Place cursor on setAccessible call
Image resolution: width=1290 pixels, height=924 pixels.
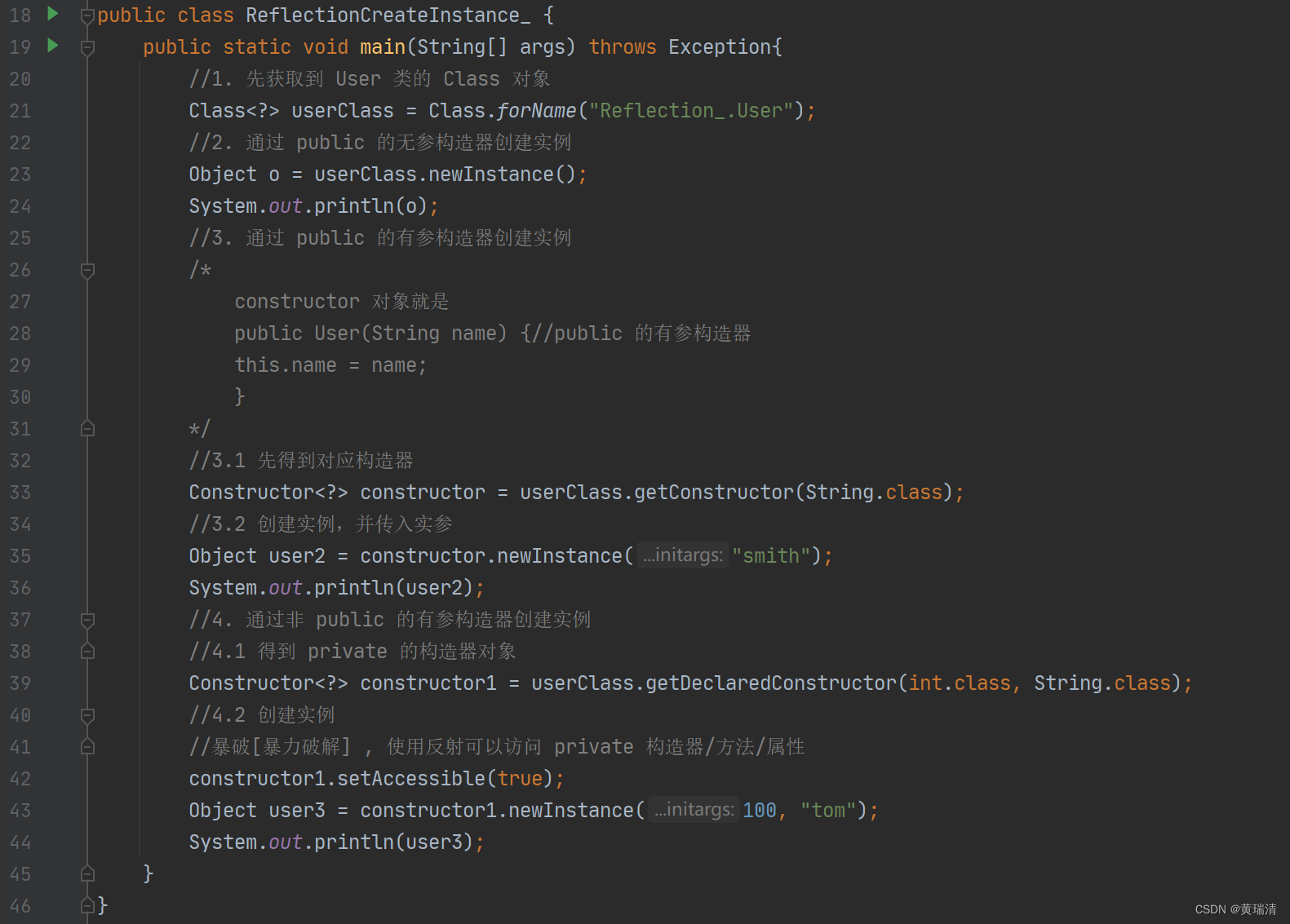411,779
